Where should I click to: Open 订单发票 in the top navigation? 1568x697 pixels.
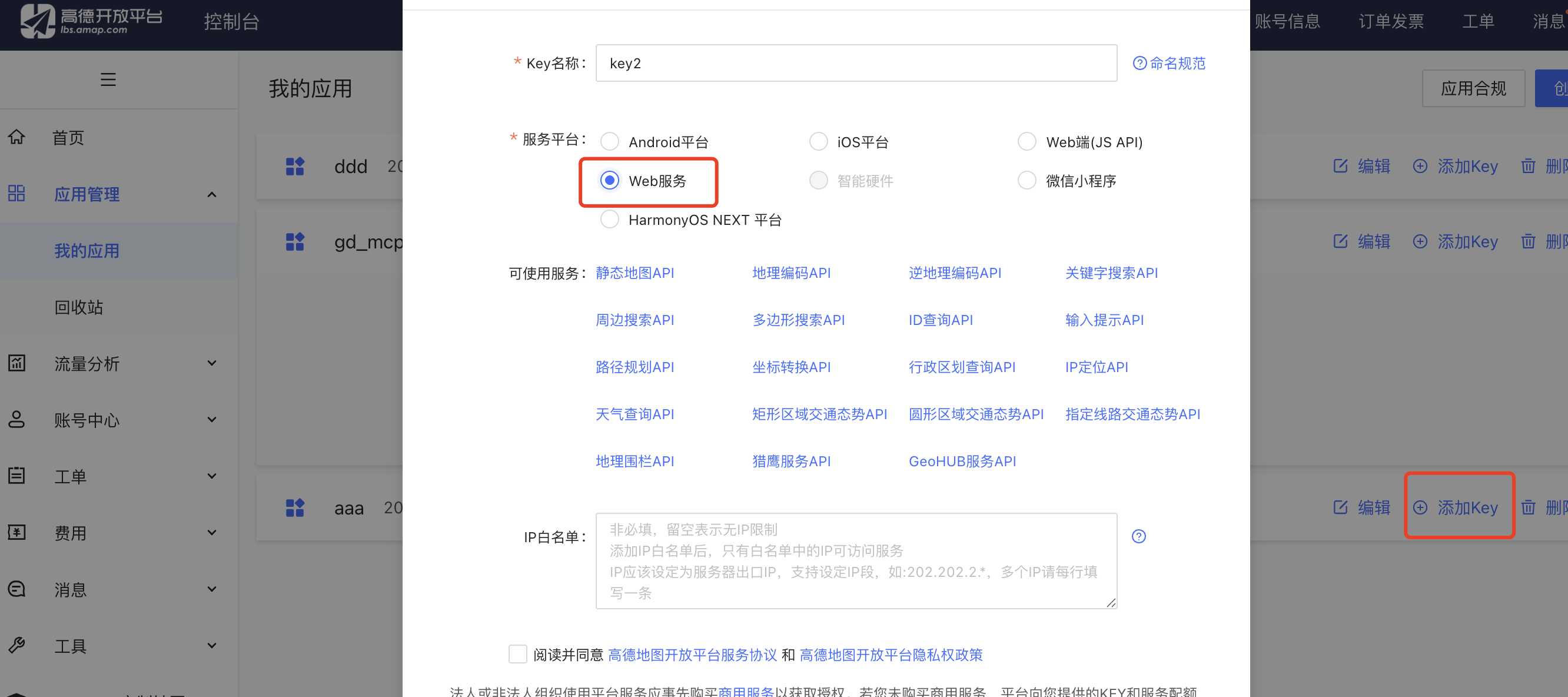1390,21
